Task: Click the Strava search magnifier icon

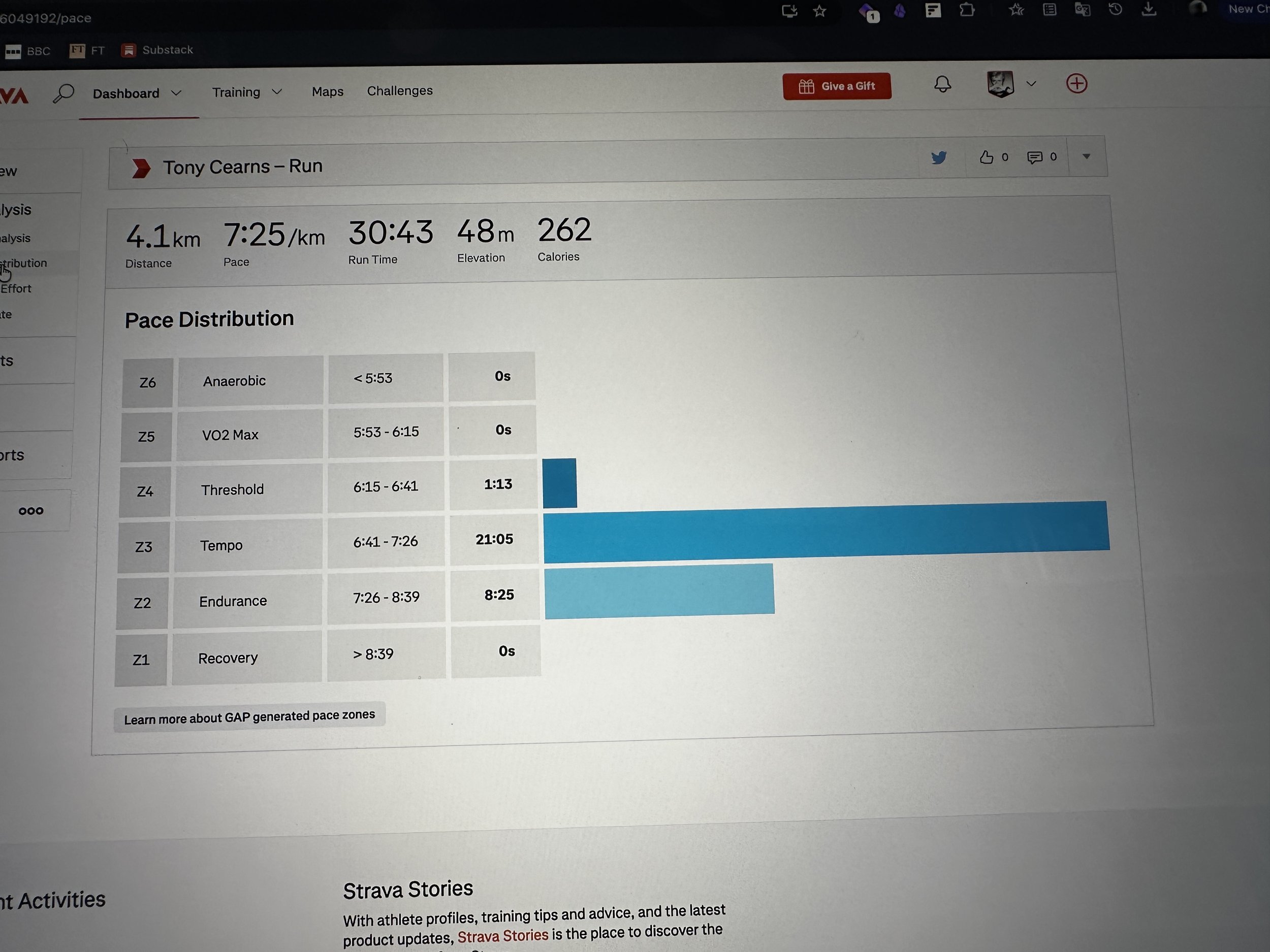Action: (63, 93)
